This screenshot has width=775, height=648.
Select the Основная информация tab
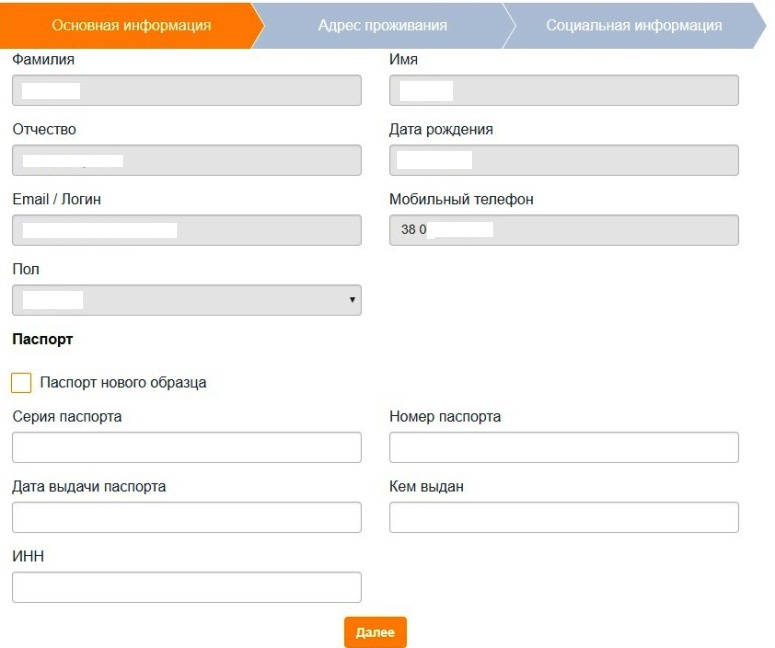(131, 25)
